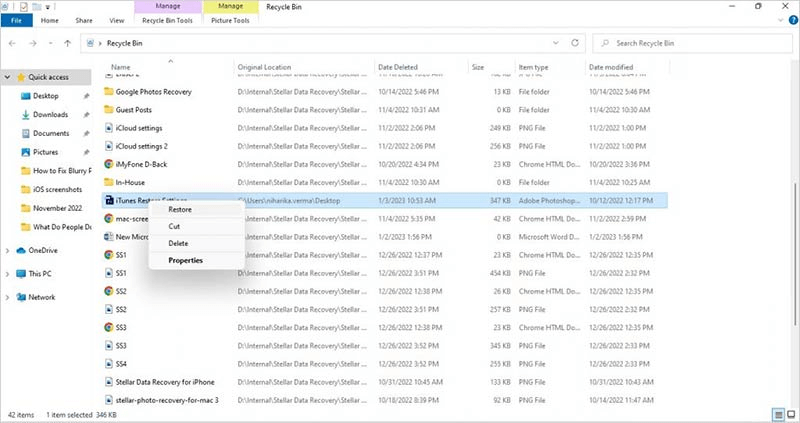Image resolution: width=800 pixels, height=423 pixels.
Task: Select the stellar-photo-recovery-for-mac 3 file
Action: 167,400
